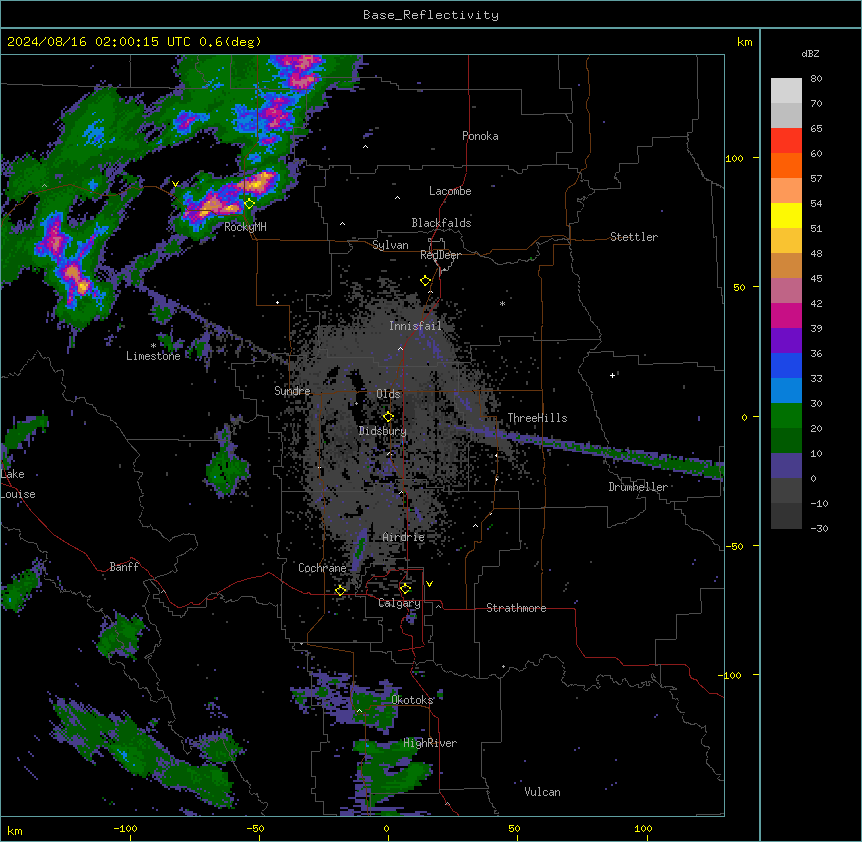
Task: Click the dBZ legend heading
Action: [x=810, y=54]
